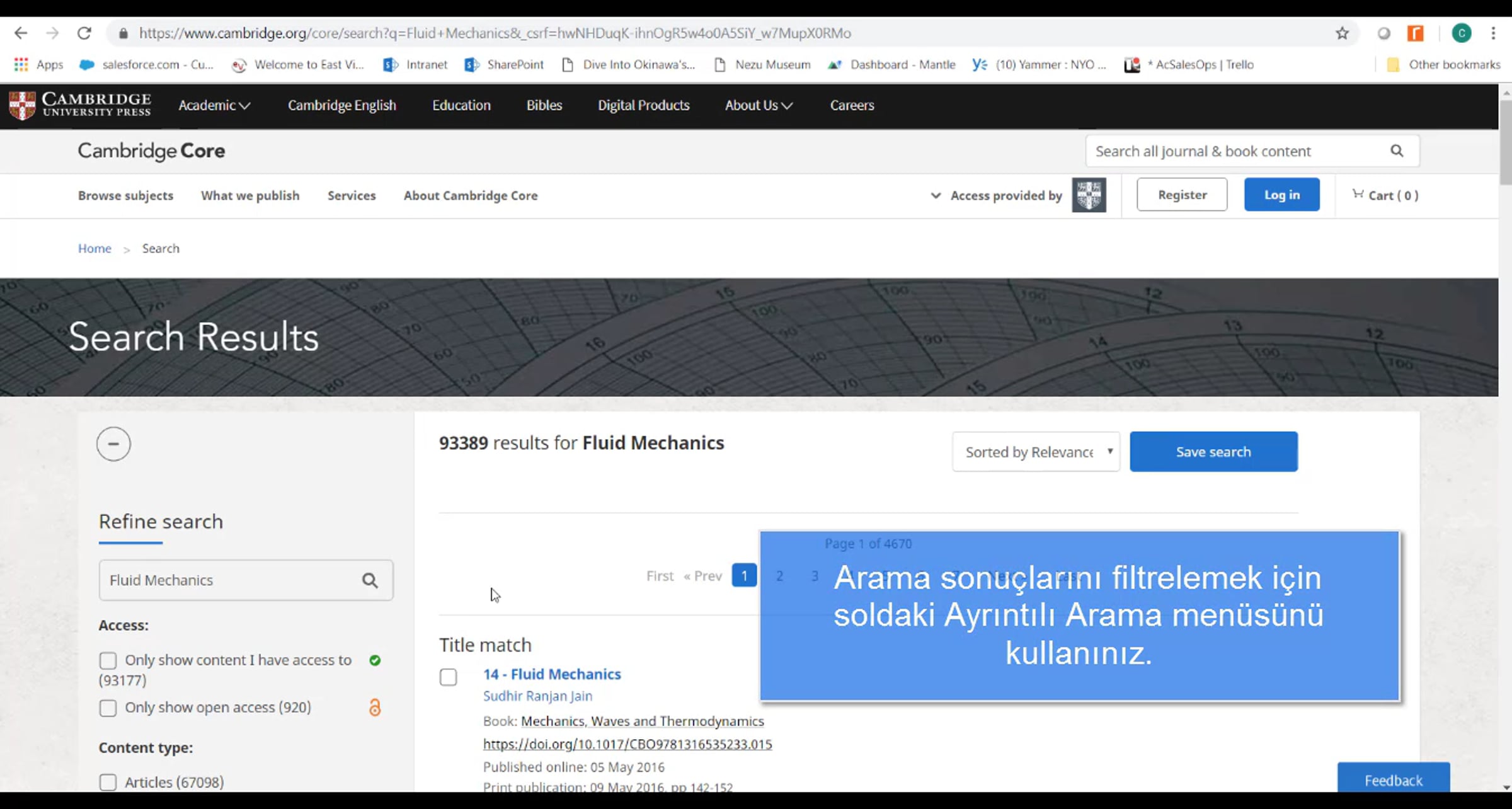Click the Refine search magnifier icon
The image size is (1512, 809).
coord(370,580)
